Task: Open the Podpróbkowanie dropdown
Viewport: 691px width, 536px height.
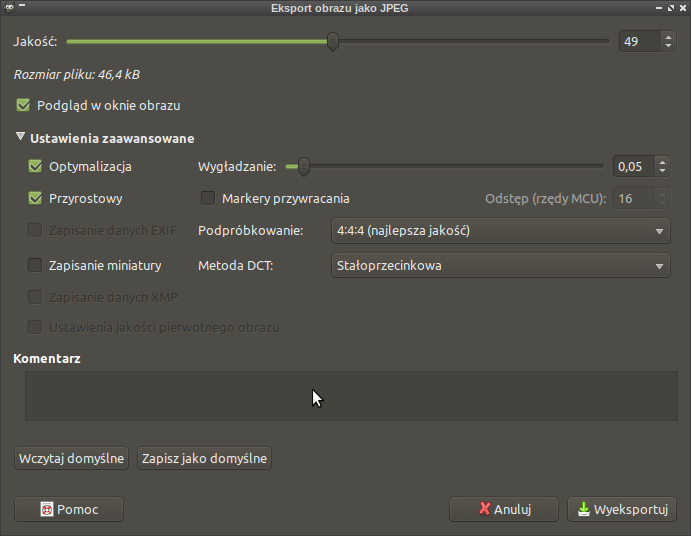Action: pyautogui.click(x=501, y=231)
